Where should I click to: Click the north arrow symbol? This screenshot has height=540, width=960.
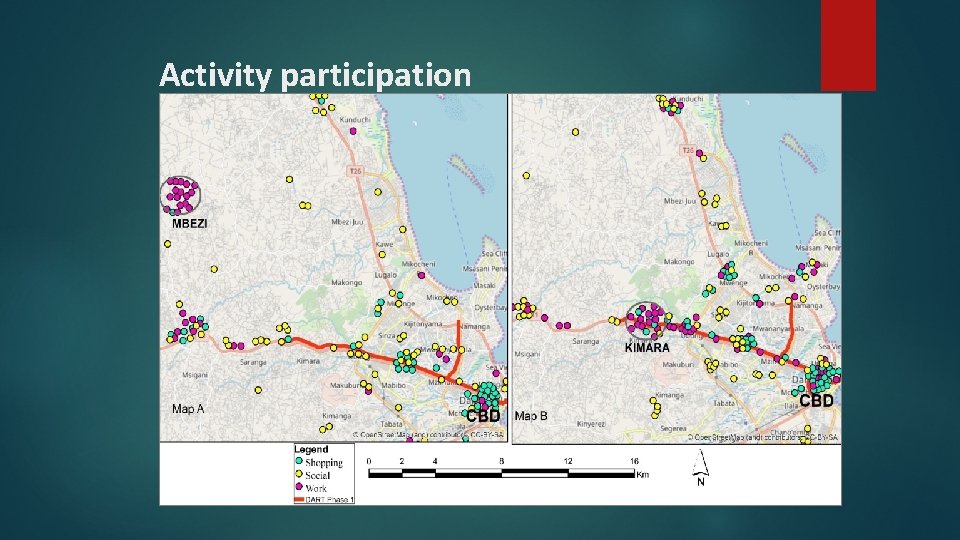700,467
